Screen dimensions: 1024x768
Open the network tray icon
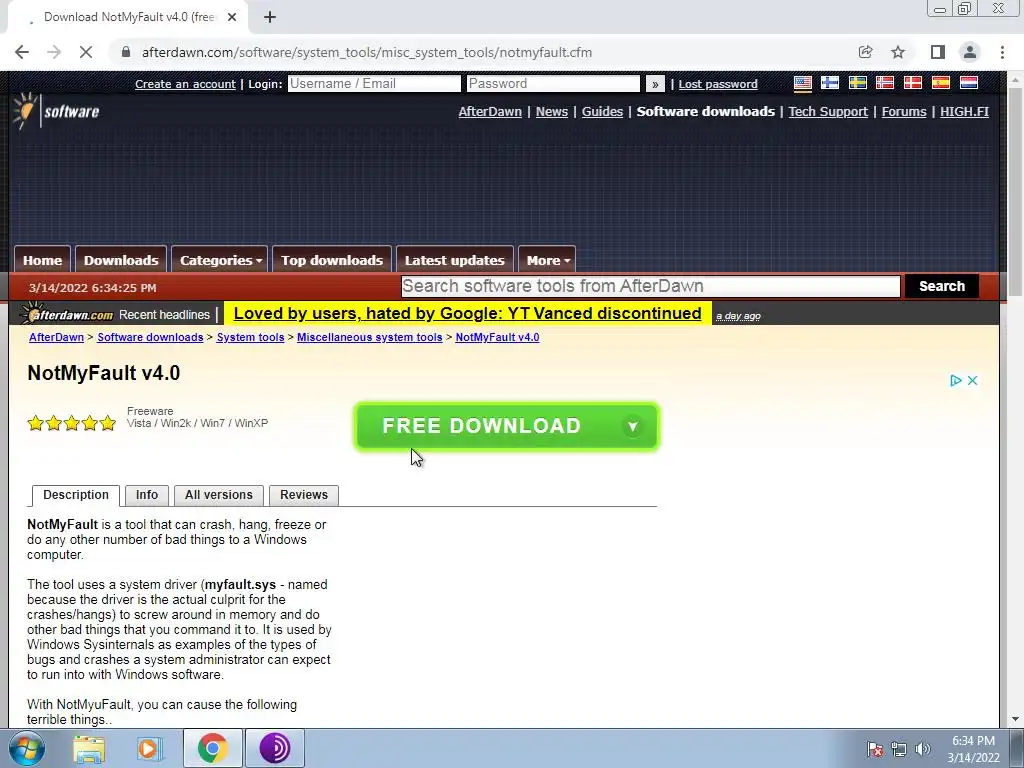click(899, 749)
